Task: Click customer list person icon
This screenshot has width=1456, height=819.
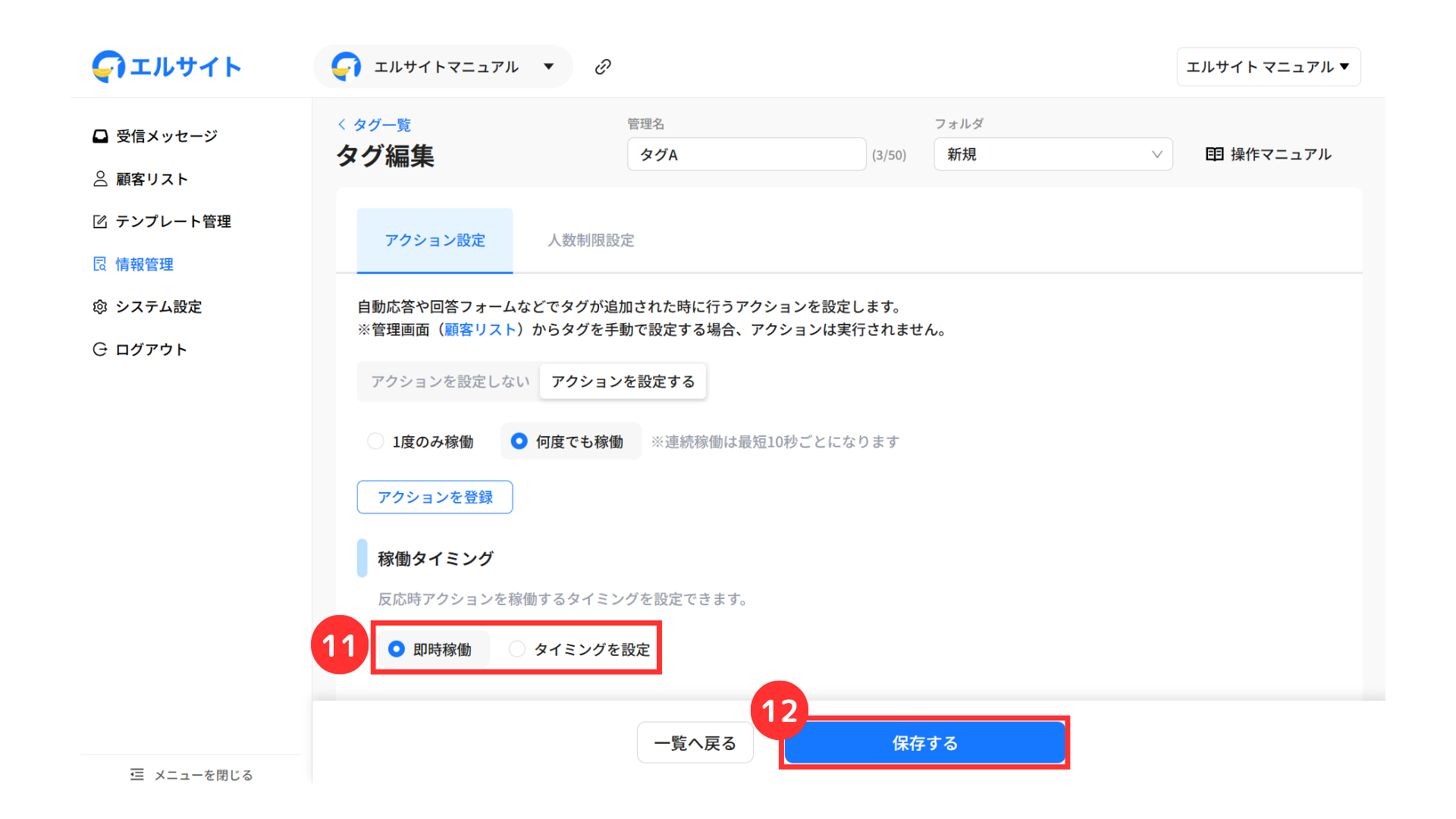Action: pyautogui.click(x=100, y=179)
